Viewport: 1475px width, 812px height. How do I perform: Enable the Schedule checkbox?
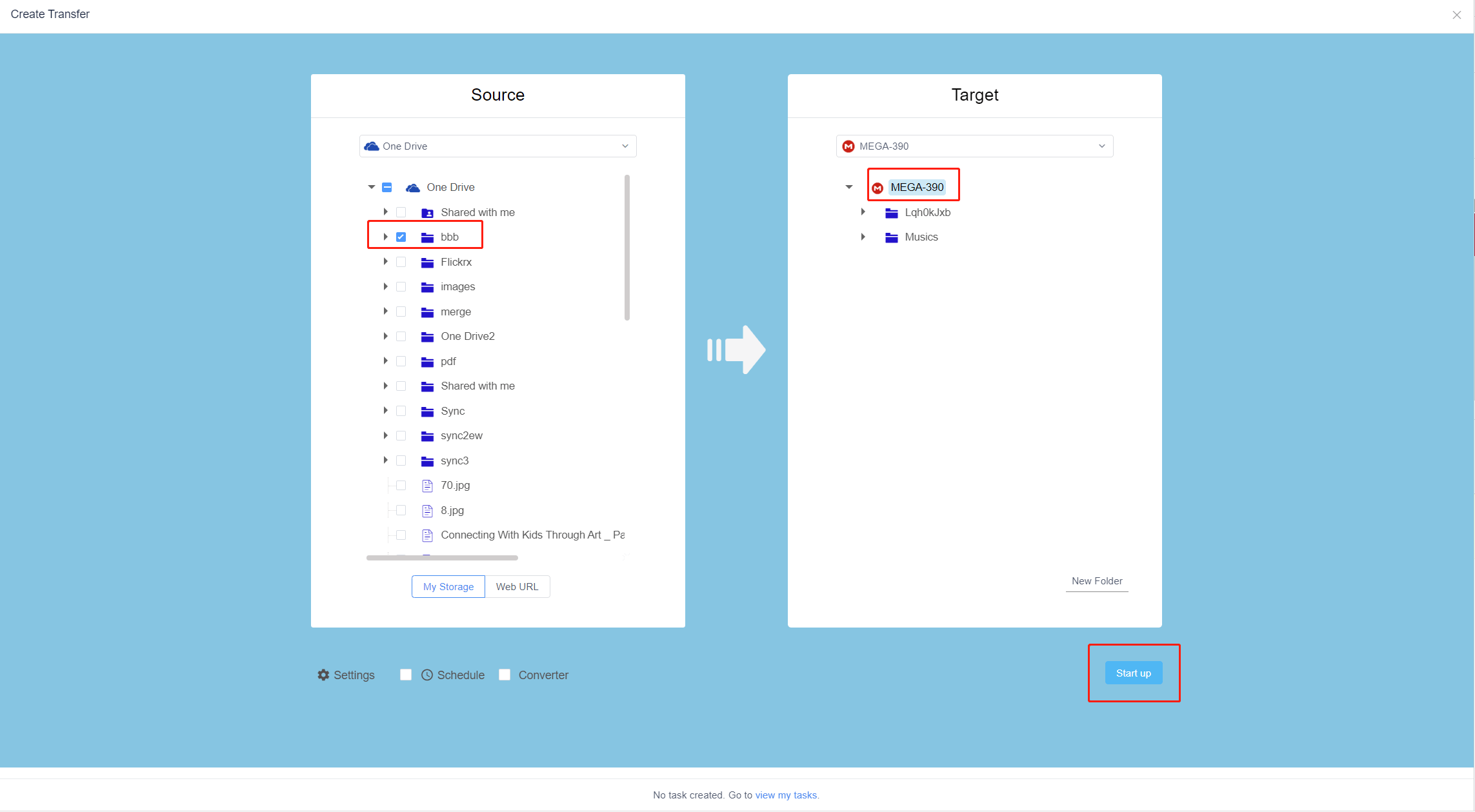click(x=404, y=675)
